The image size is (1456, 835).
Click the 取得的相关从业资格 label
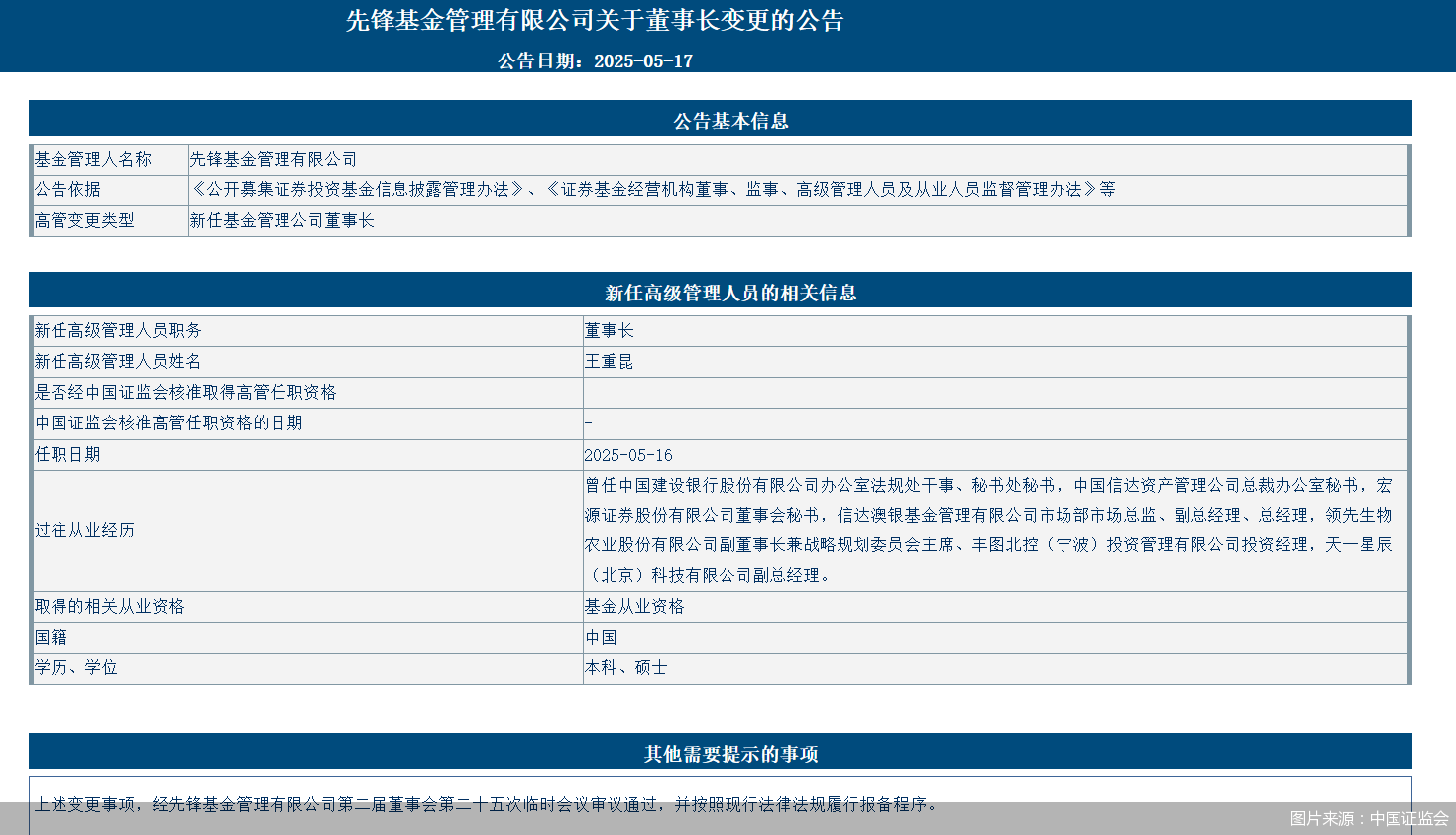[110, 606]
